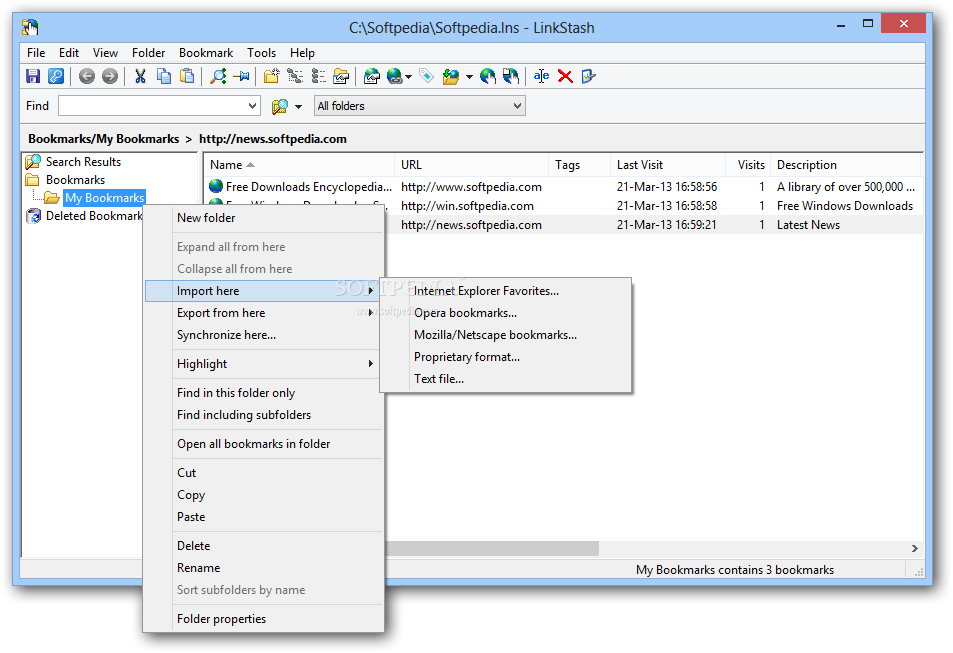This screenshot has height=653, width=953.
Task: Click the red X delete toolbar icon
Action: (x=565, y=76)
